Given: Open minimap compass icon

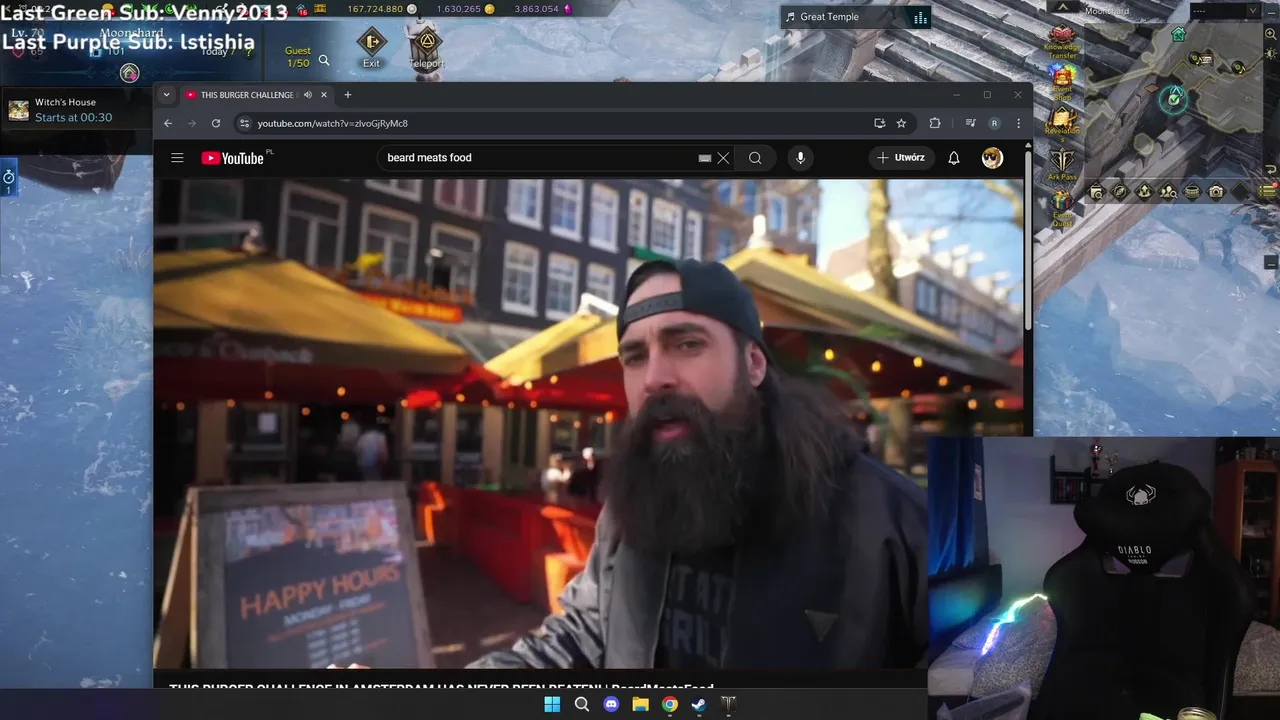Looking at the screenshot, I should pyautogui.click(x=1120, y=192).
